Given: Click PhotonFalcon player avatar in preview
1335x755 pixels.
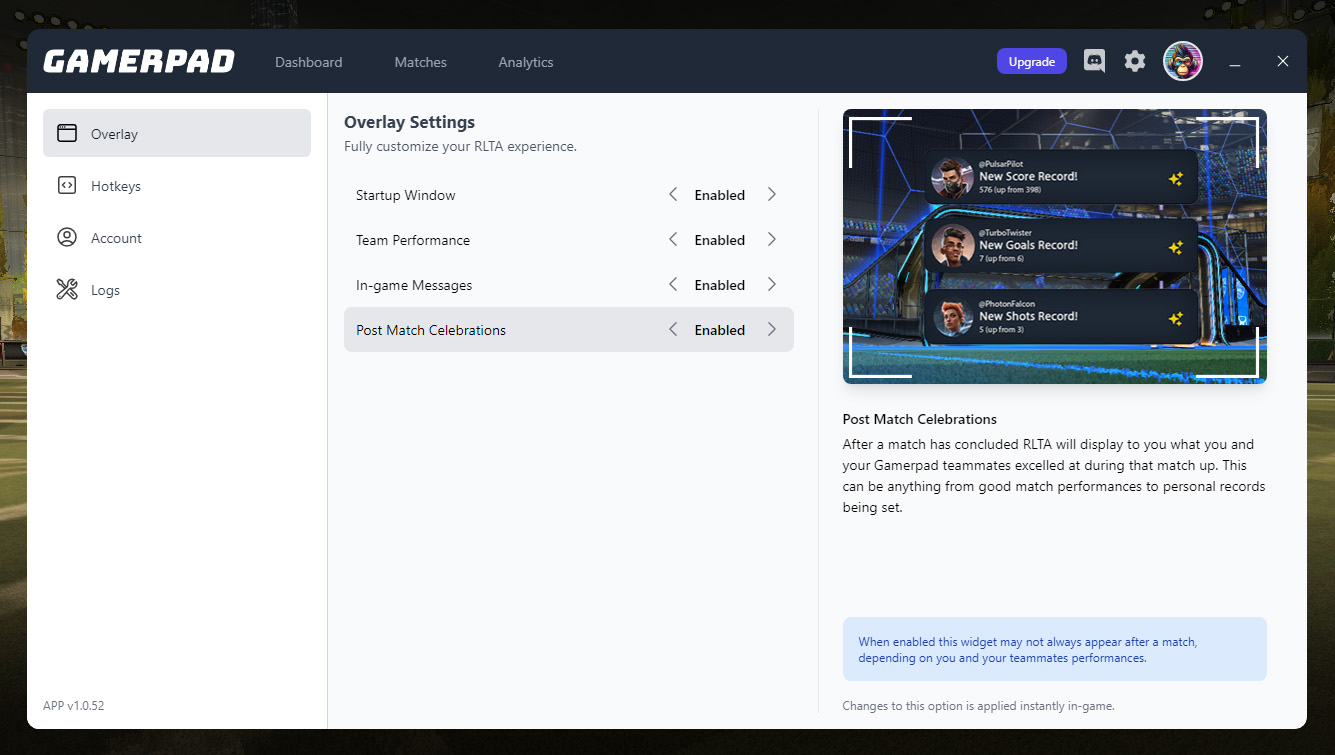Looking at the screenshot, I should coord(952,317).
